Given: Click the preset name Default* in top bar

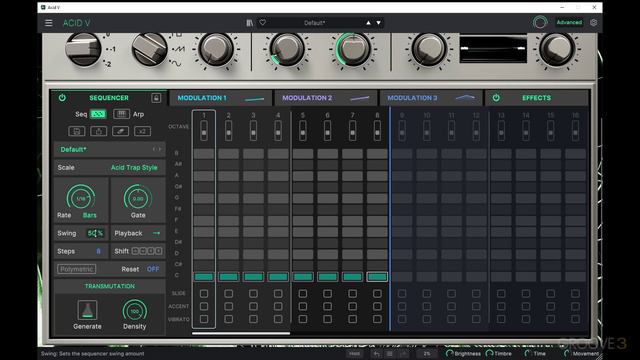Looking at the screenshot, I should coord(314,23).
